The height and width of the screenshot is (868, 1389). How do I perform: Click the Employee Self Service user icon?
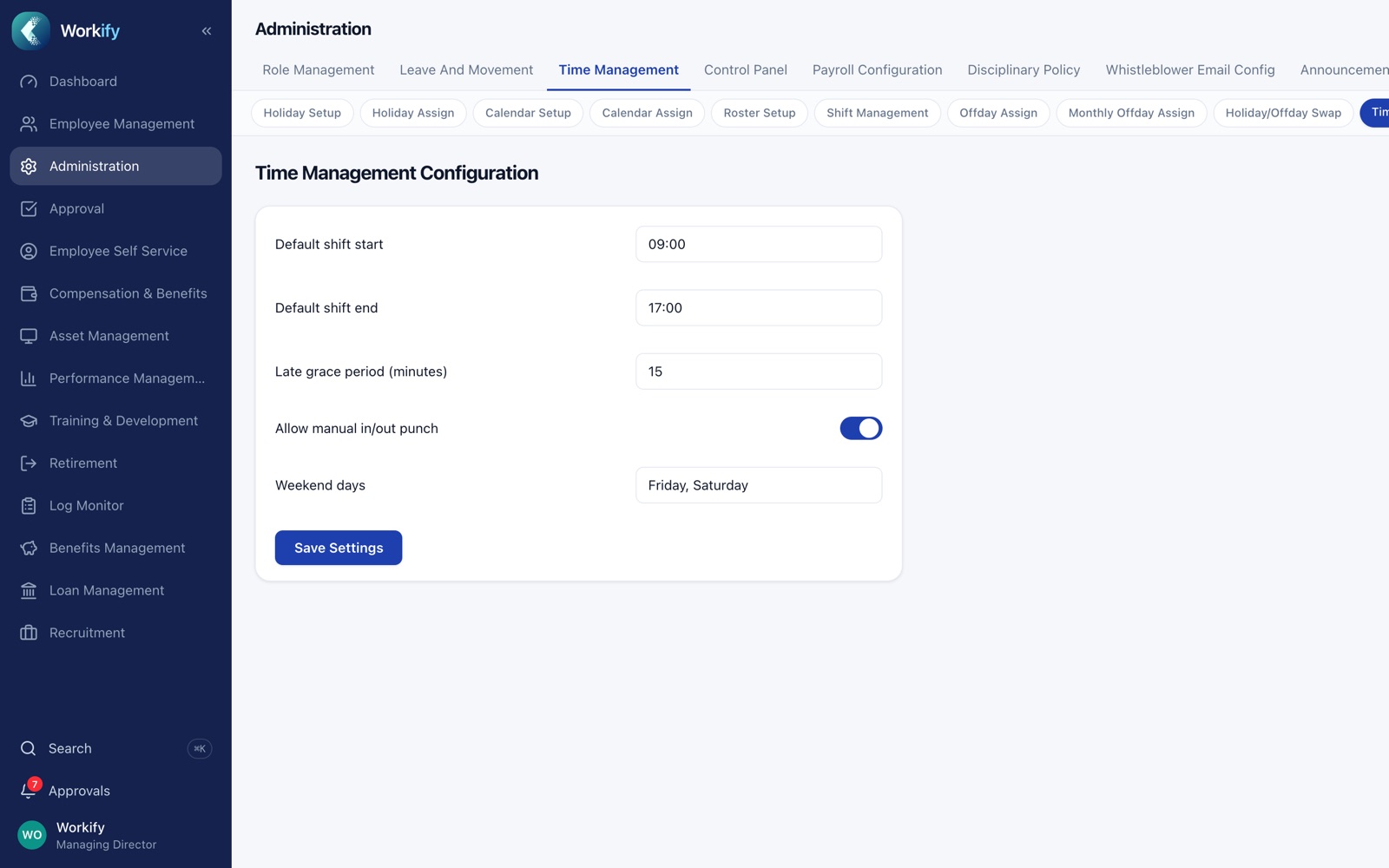tap(29, 251)
